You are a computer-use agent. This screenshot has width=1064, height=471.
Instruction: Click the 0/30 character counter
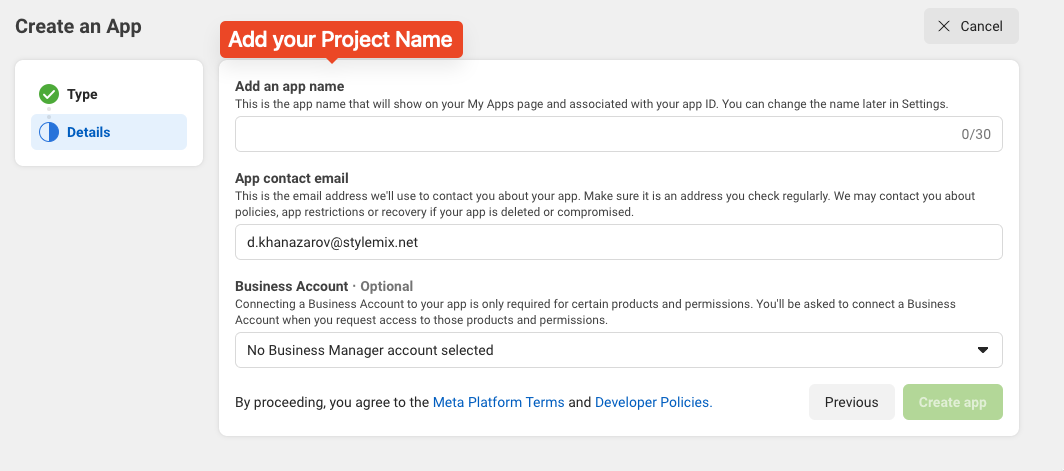[975, 134]
